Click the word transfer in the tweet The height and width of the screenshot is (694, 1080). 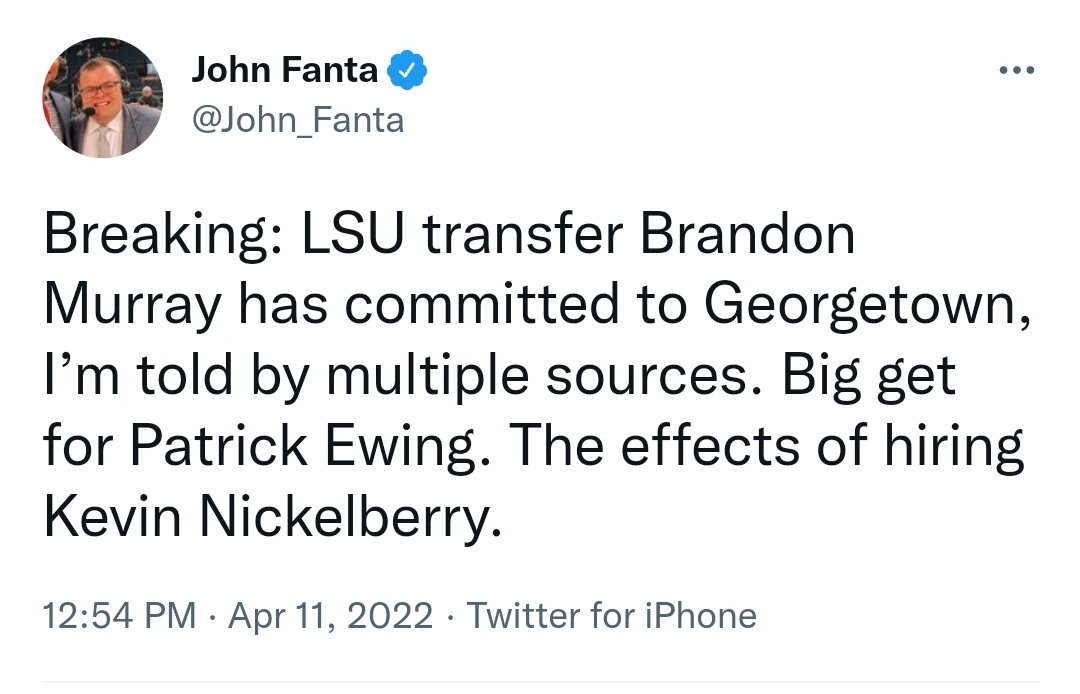pyautogui.click(x=522, y=234)
